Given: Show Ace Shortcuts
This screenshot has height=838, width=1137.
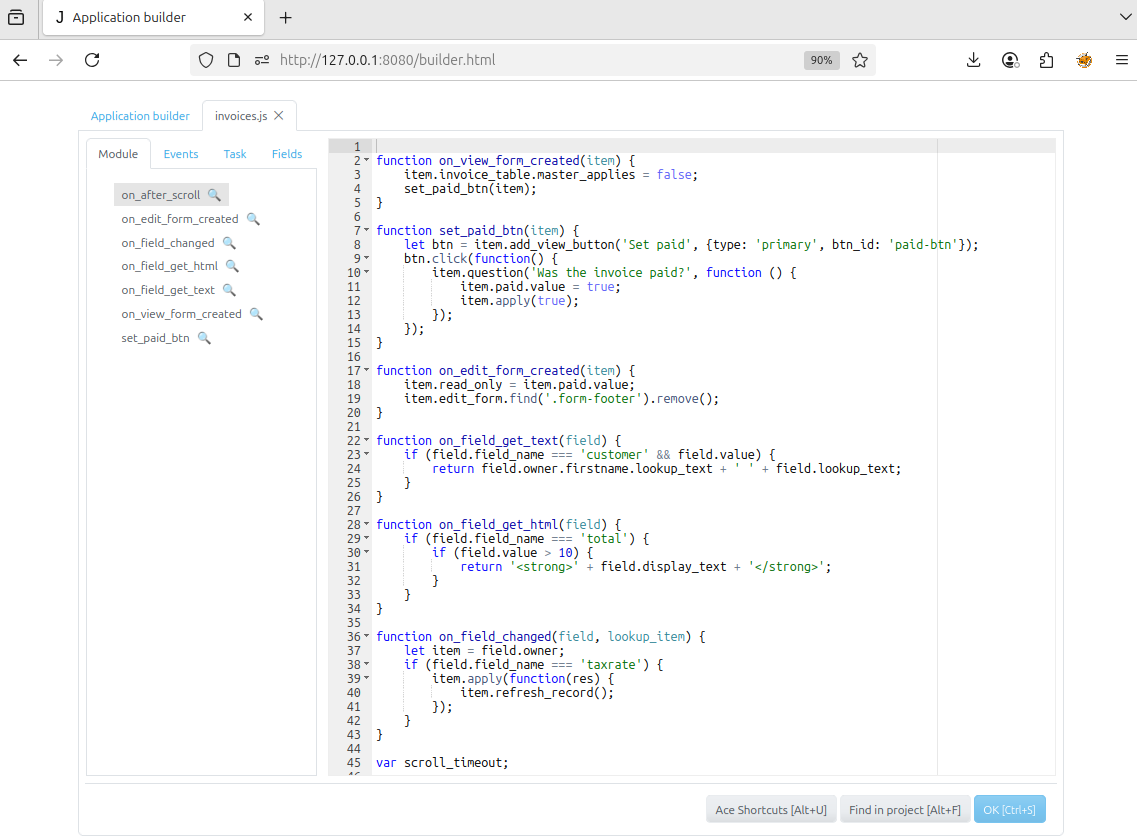Looking at the screenshot, I should [x=771, y=809].
